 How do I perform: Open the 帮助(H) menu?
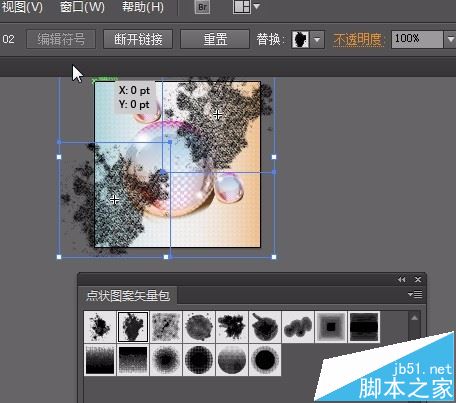(x=143, y=7)
